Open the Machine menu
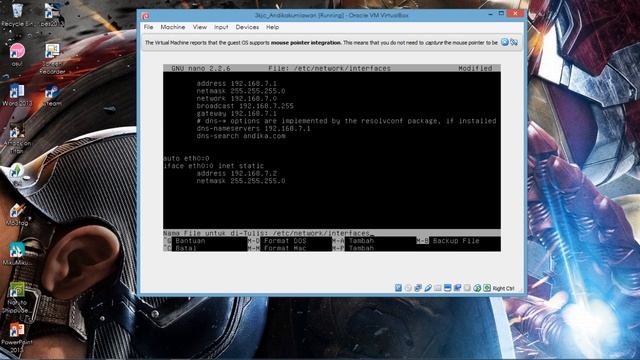Screen dimensions: 640x360 [173, 27]
